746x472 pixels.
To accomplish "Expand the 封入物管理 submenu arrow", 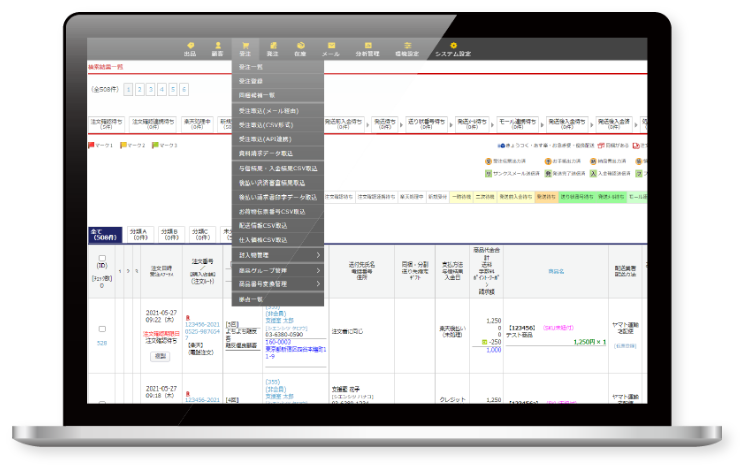I will tap(318, 255).
